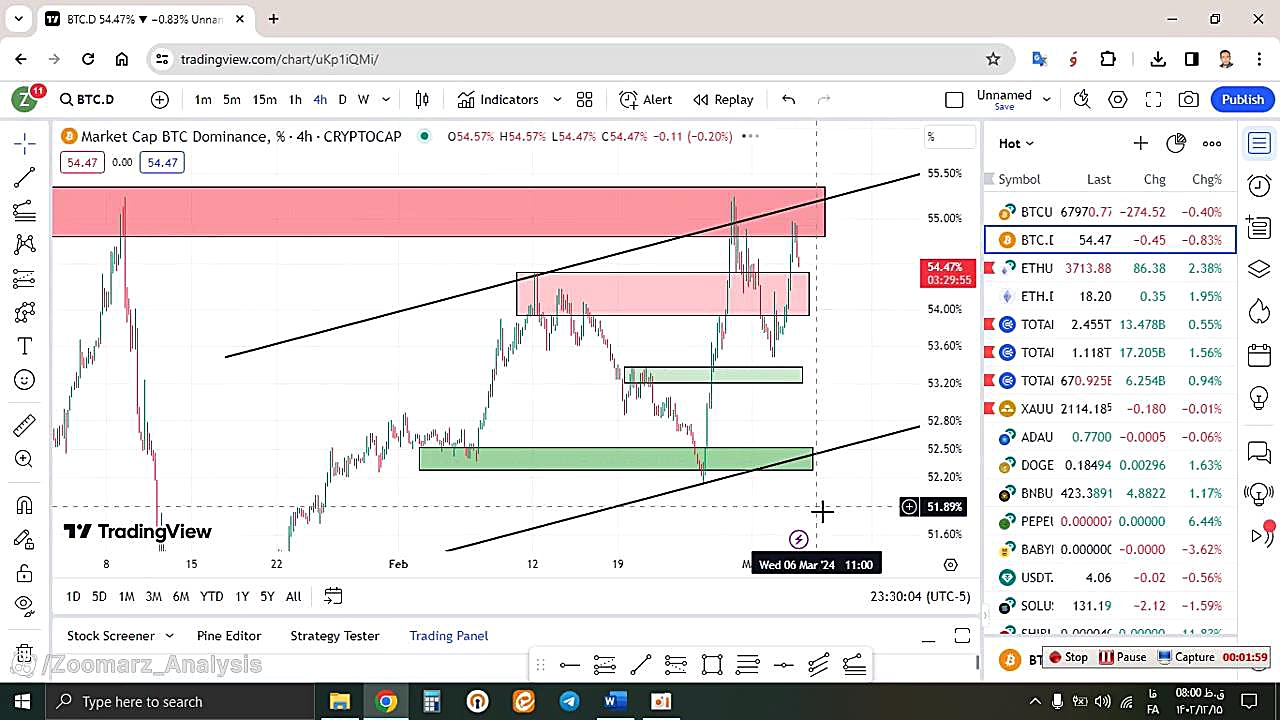Select ETHU row in watchlist
The height and width of the screenshot is (720, 1280).
pos(1111,268)
